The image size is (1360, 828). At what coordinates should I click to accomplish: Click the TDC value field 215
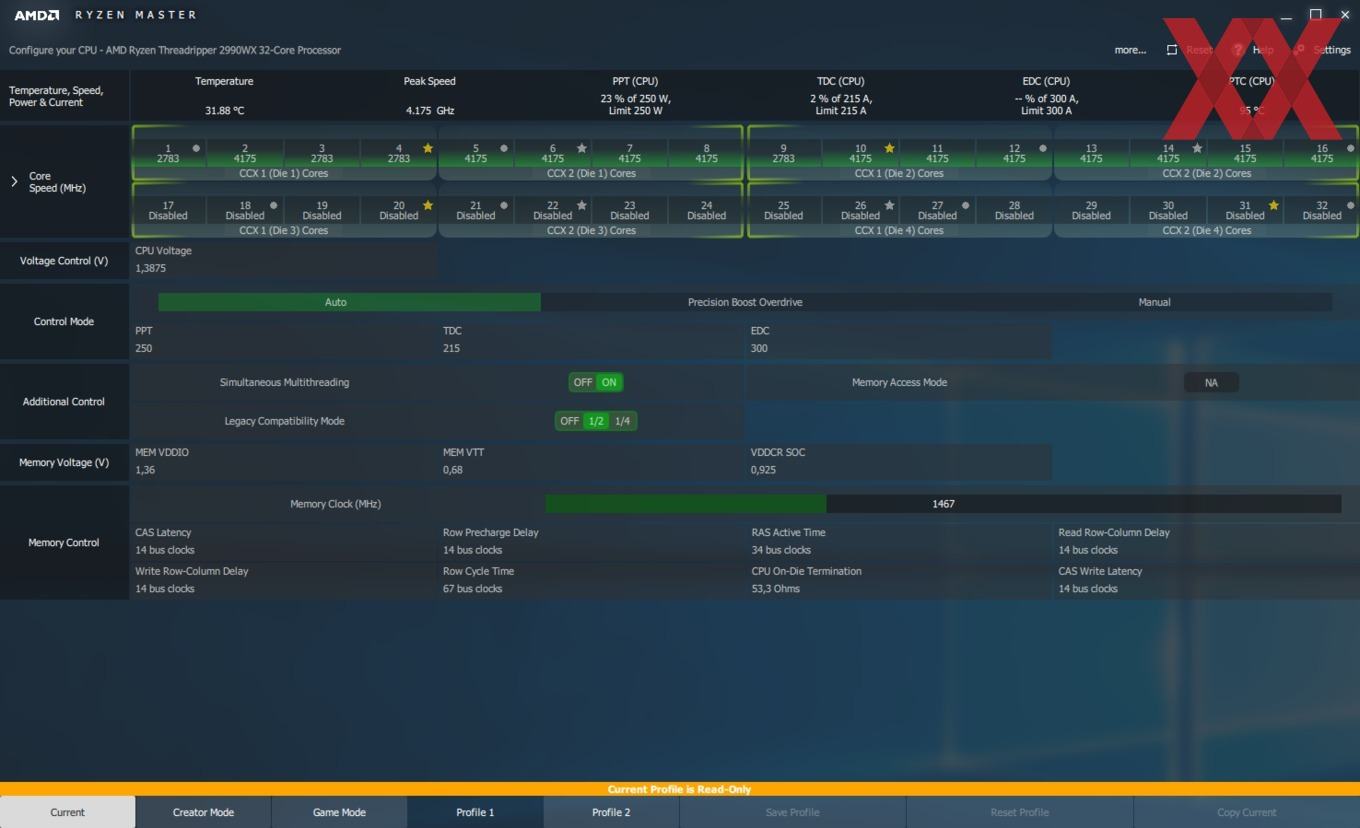pyautogui.click(x=452, y=348)
